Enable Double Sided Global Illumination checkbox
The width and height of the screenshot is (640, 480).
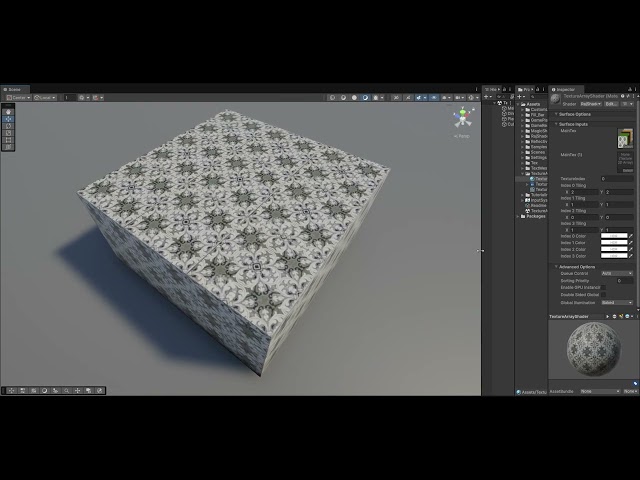[x=603, y=295]
